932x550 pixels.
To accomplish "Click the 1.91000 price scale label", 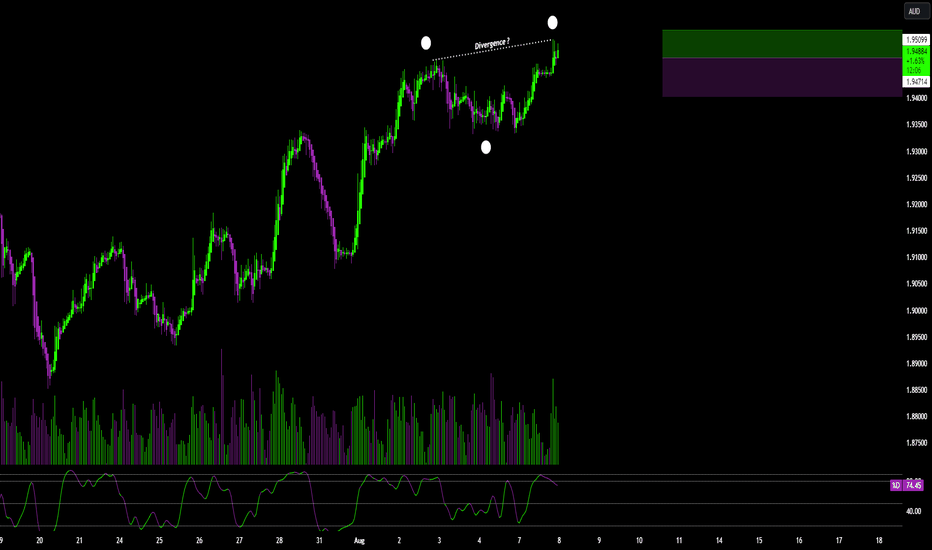I will pos(917,257).
